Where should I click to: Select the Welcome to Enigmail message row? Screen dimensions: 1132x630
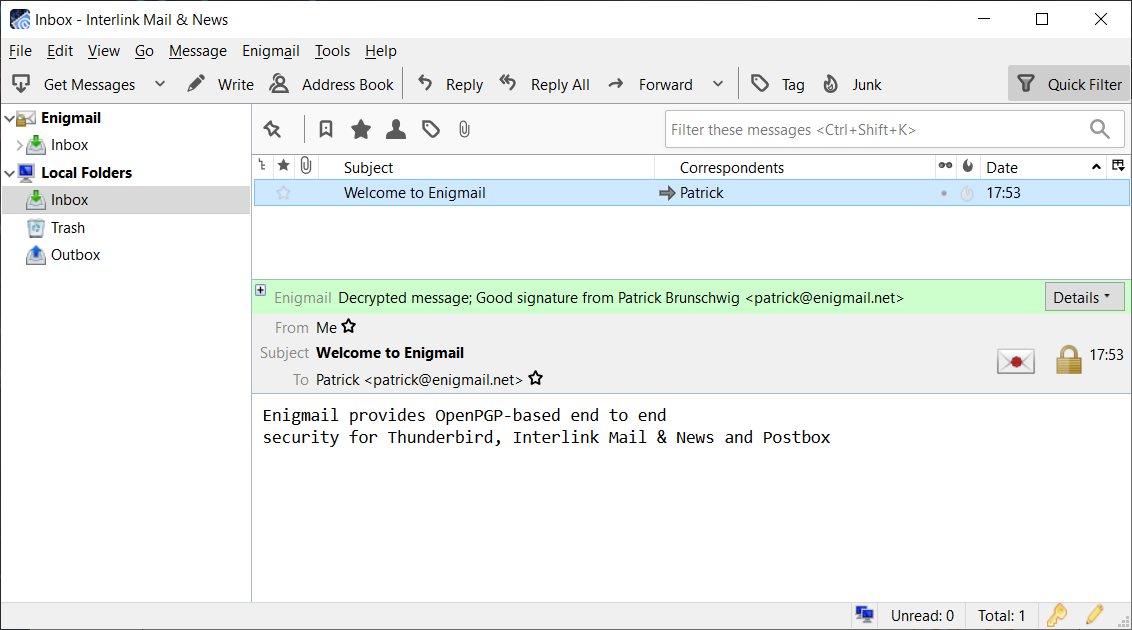tap(692, 193)
